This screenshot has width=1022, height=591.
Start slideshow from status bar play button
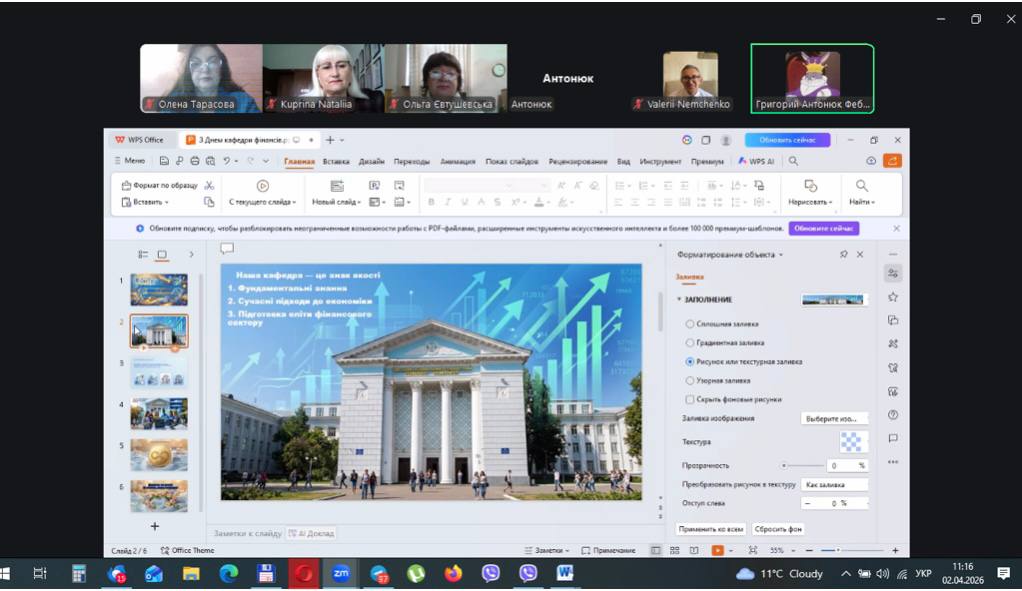pyautogui.click(x=717, y=551)
